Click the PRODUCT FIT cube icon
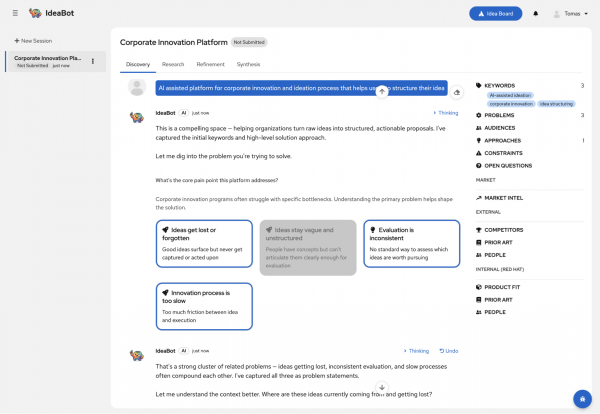The width and height of the screenshot is (600, 414). coord(478,287)
